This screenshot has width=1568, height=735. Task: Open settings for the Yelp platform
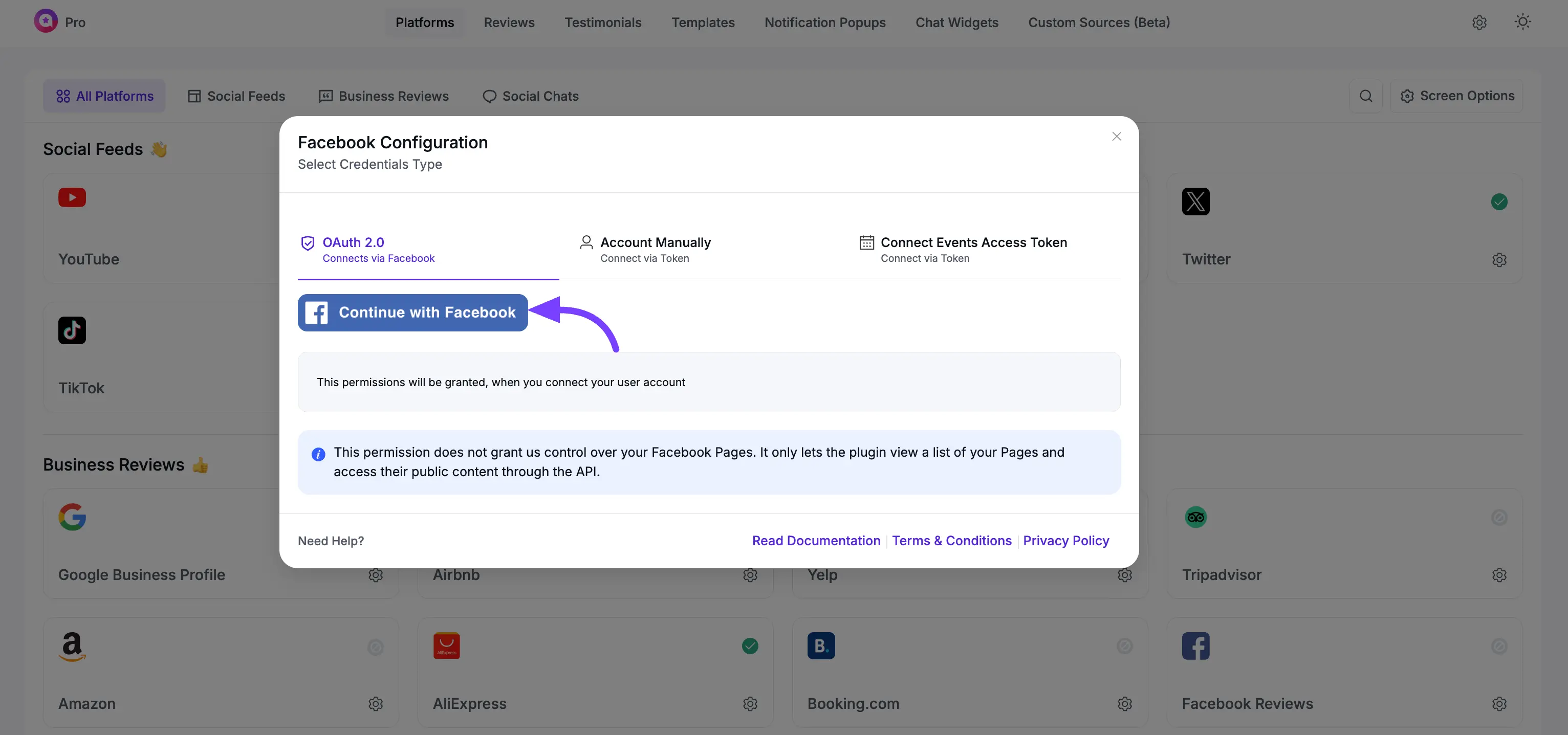click(x=1124, y=575)
